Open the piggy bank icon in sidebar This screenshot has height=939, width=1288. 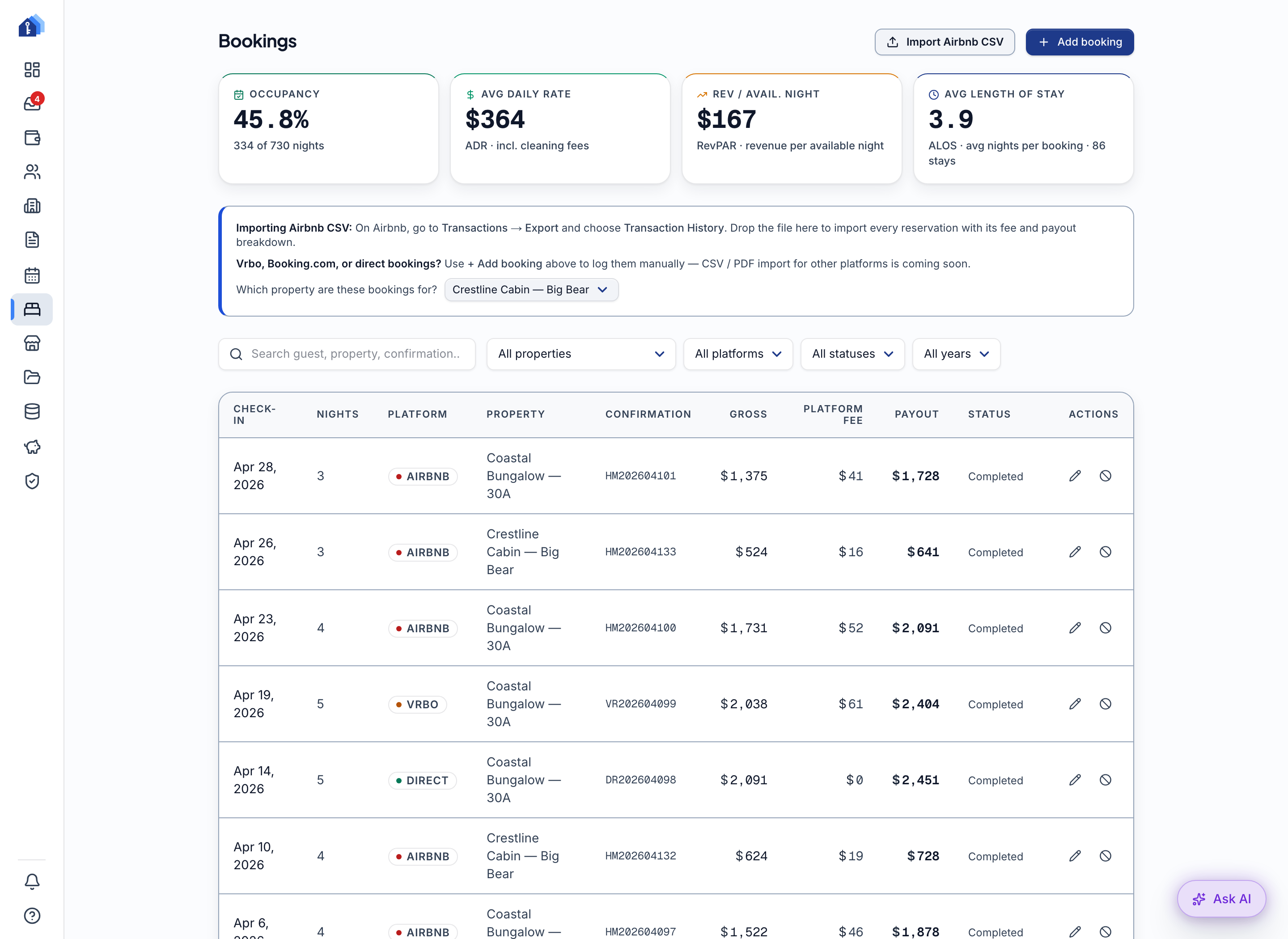[x=32, y=447]
